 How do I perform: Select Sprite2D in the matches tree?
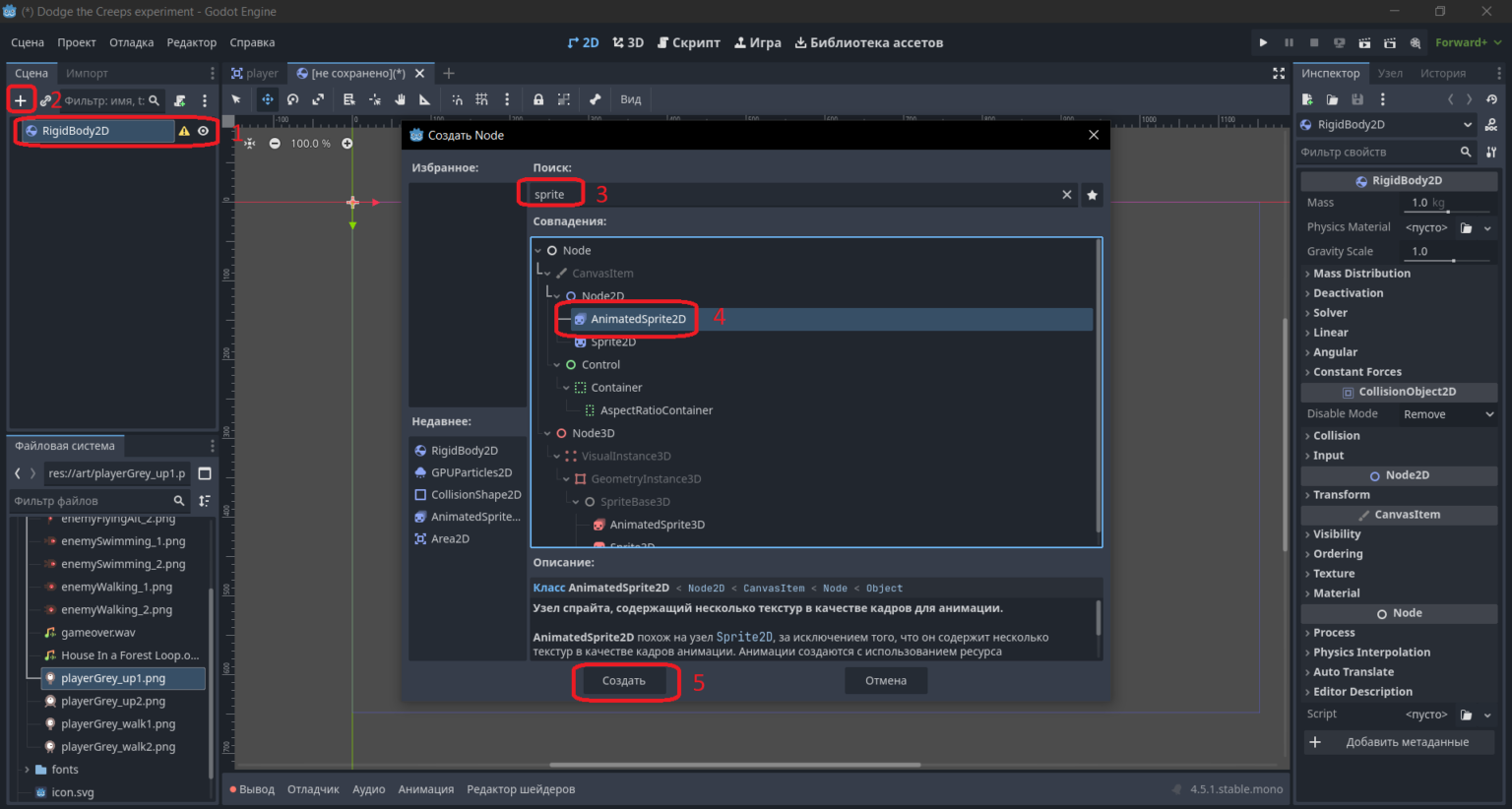(613, 342)
